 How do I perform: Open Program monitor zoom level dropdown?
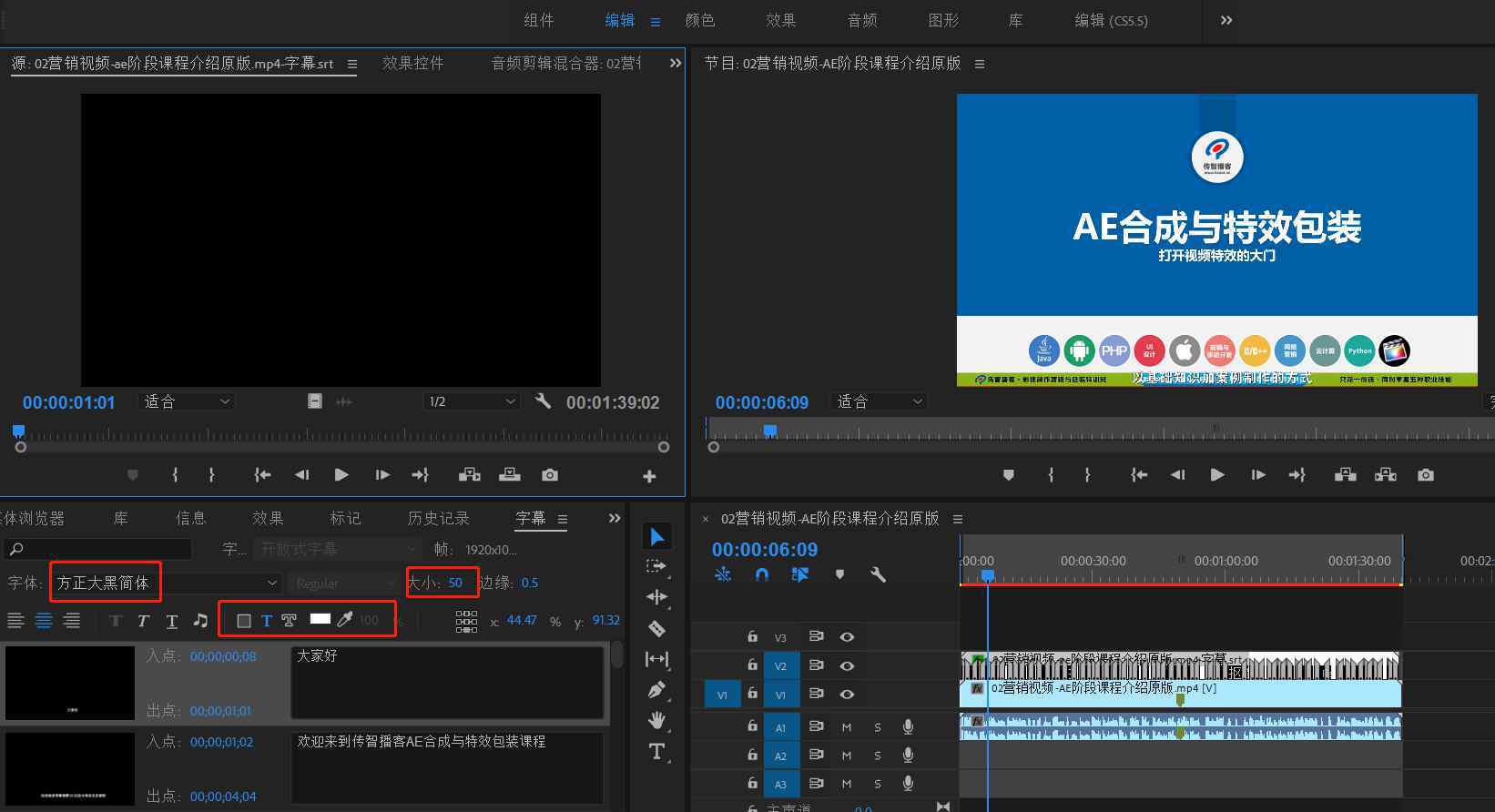880,401
